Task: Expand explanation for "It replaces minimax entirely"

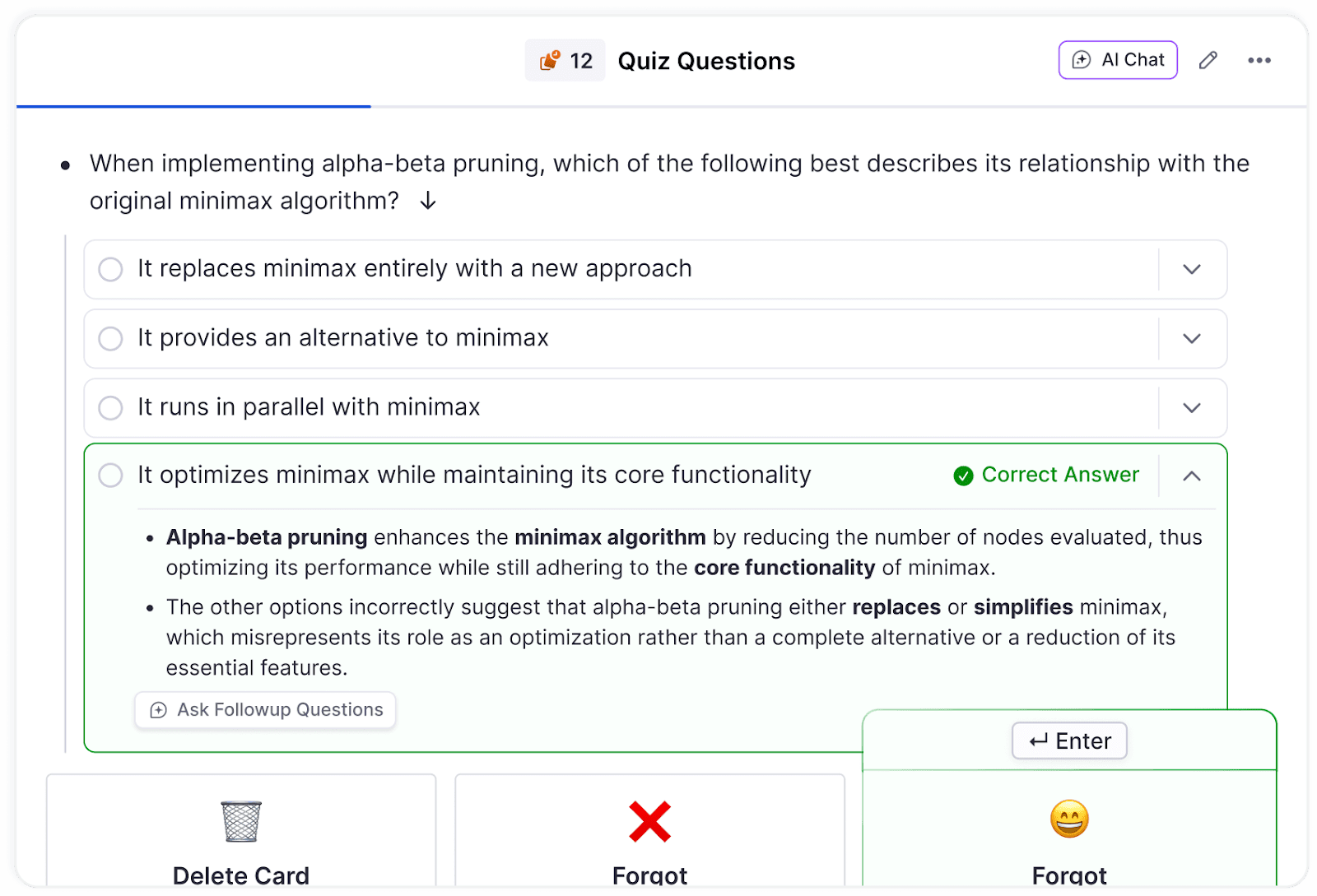Action: (1191, 269)
